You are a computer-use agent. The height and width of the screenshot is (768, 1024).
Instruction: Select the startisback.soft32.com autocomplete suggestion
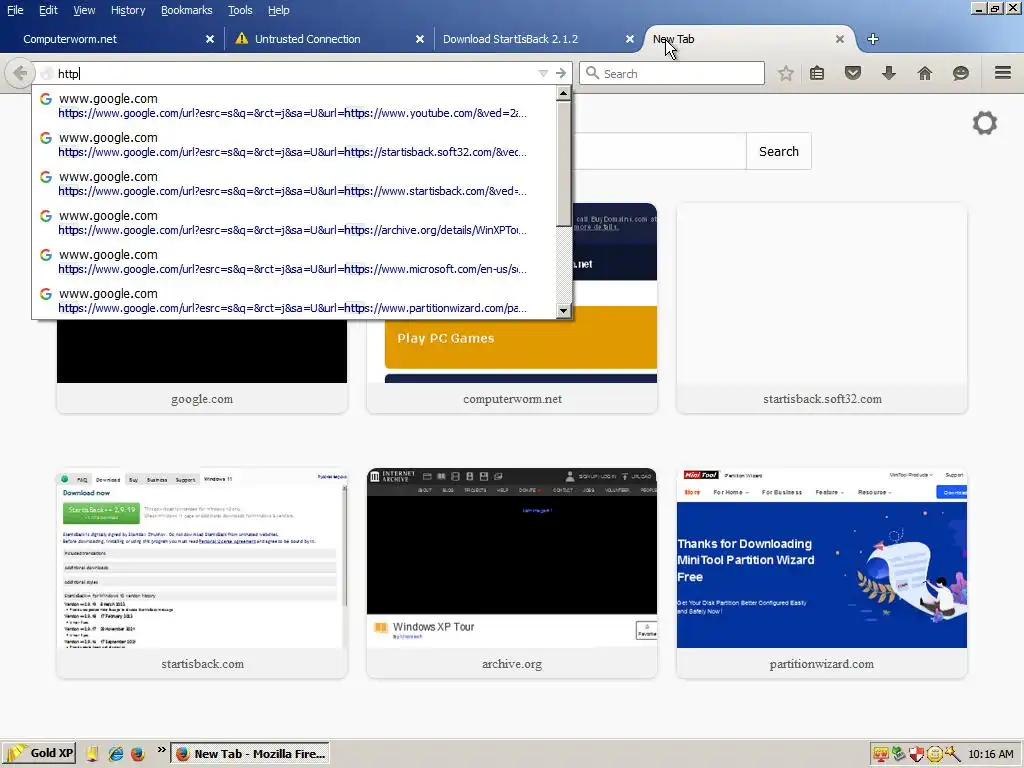coord(294,144)
